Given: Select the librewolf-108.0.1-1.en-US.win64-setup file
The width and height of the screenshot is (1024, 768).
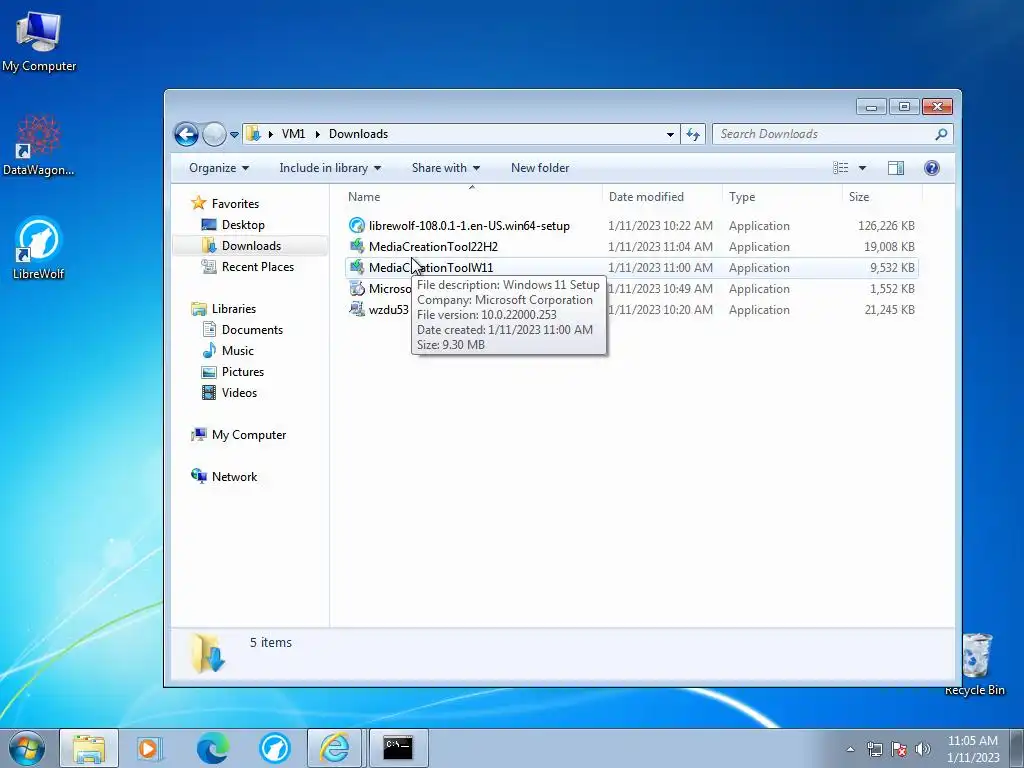Looking at the screenshot, I should [x=469, y=226].
